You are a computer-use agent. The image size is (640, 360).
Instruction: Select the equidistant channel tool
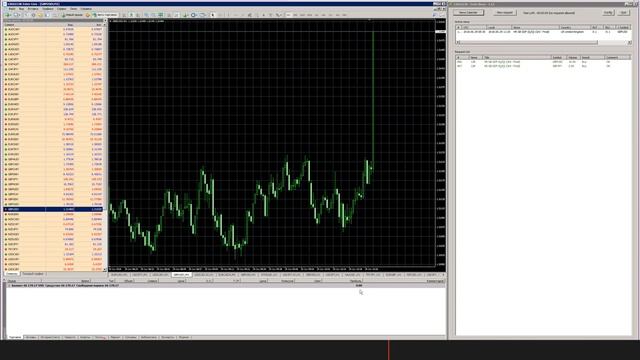tap(249, 15)
